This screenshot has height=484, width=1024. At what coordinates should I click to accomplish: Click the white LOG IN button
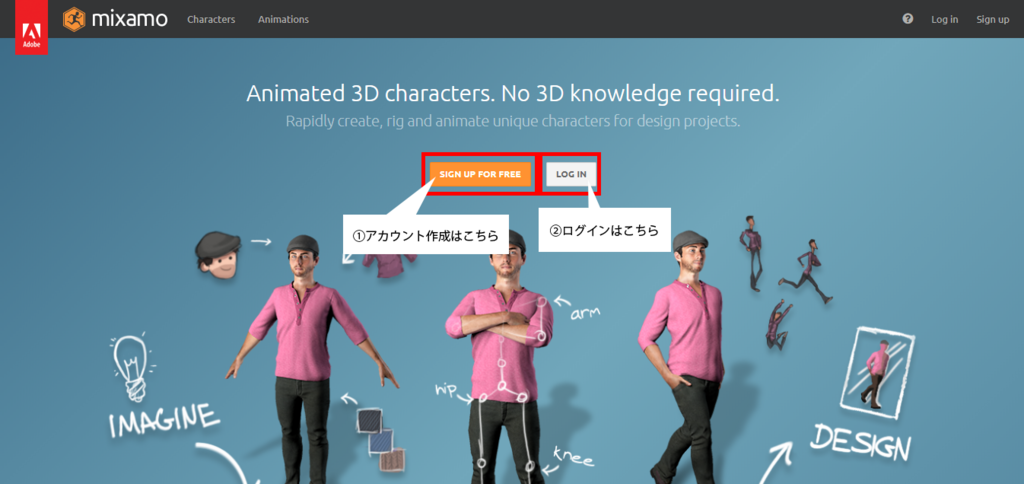pos(571,174)
